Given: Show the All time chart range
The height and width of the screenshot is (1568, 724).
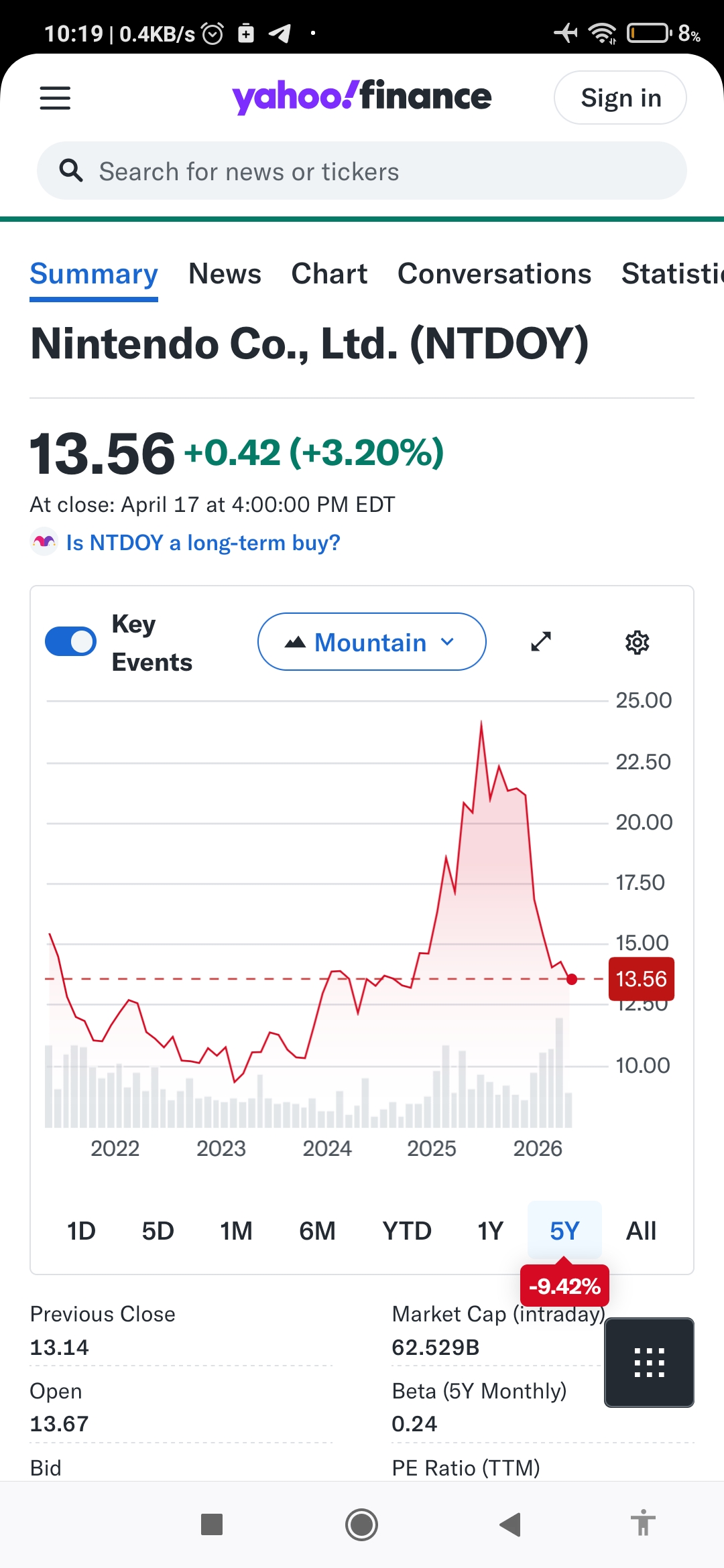Looking at the screenshot, I should tap(641, 1231).
